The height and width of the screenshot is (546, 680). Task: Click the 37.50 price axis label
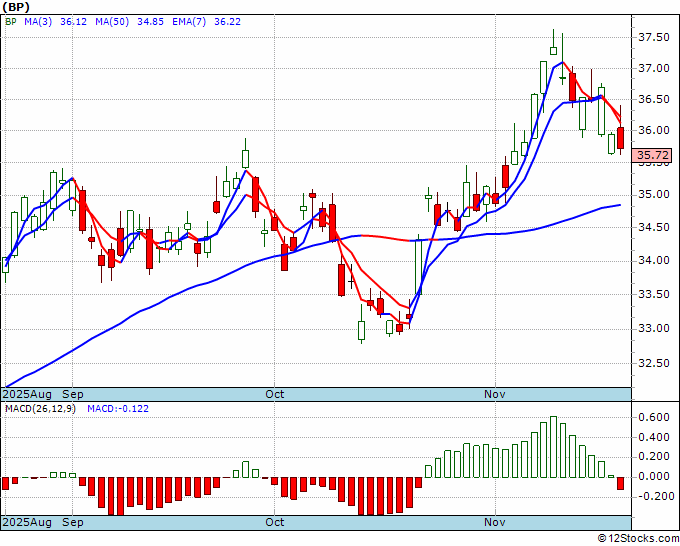[654, 38]
